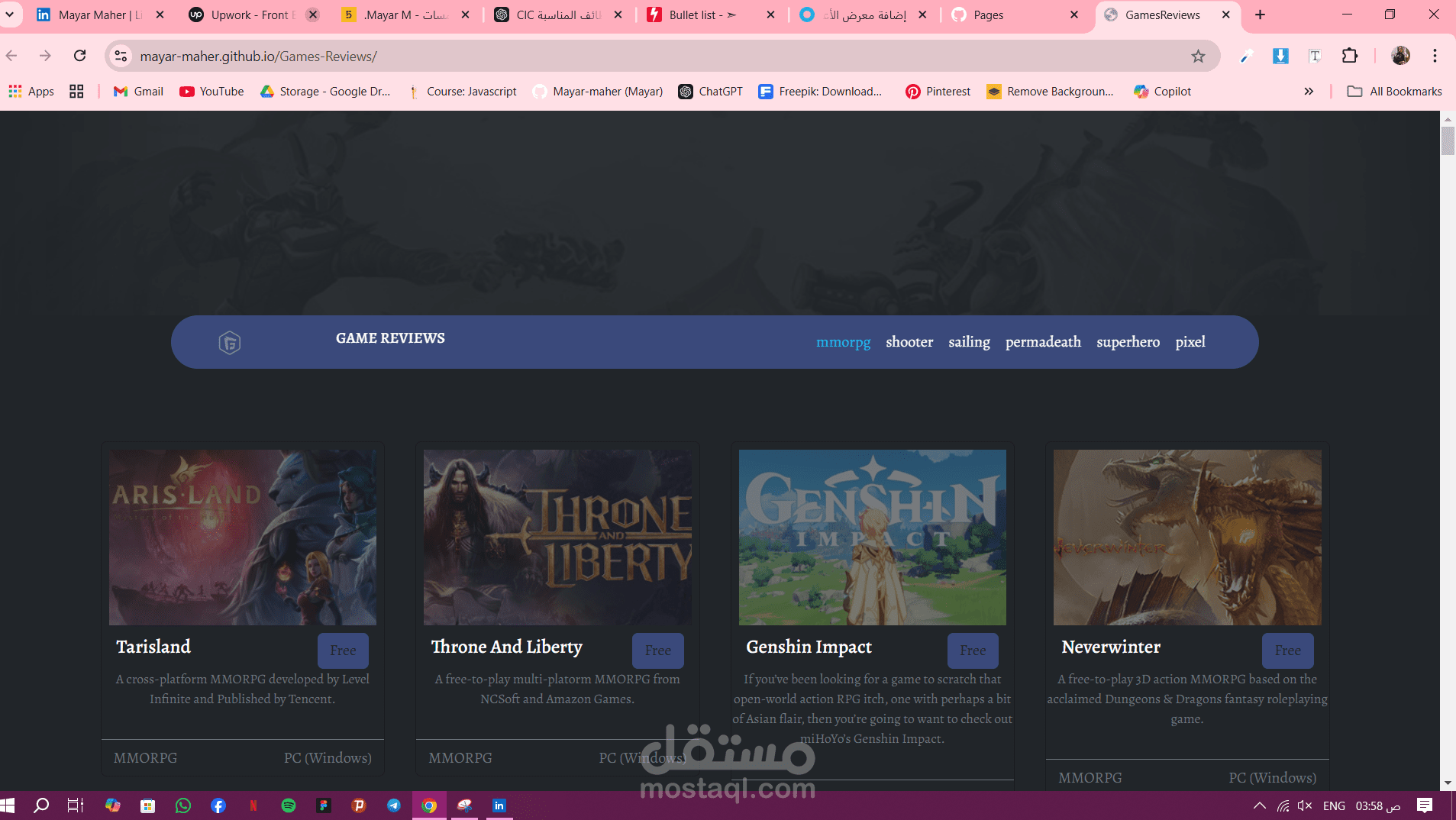
Task: Click the T text extension icon
Action: click(1315, 56)
